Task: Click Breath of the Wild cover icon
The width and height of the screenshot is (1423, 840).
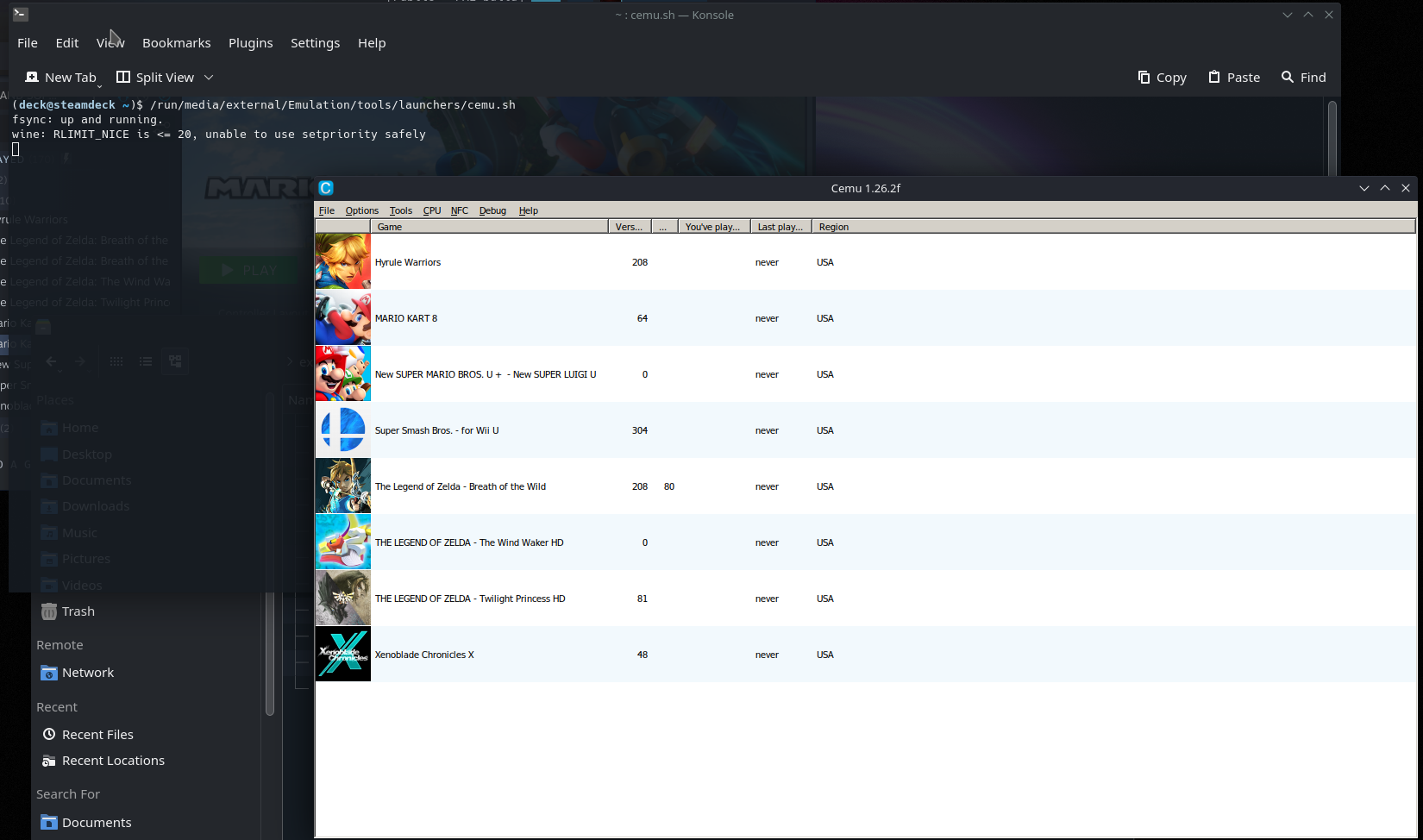Action: [343, 486]
